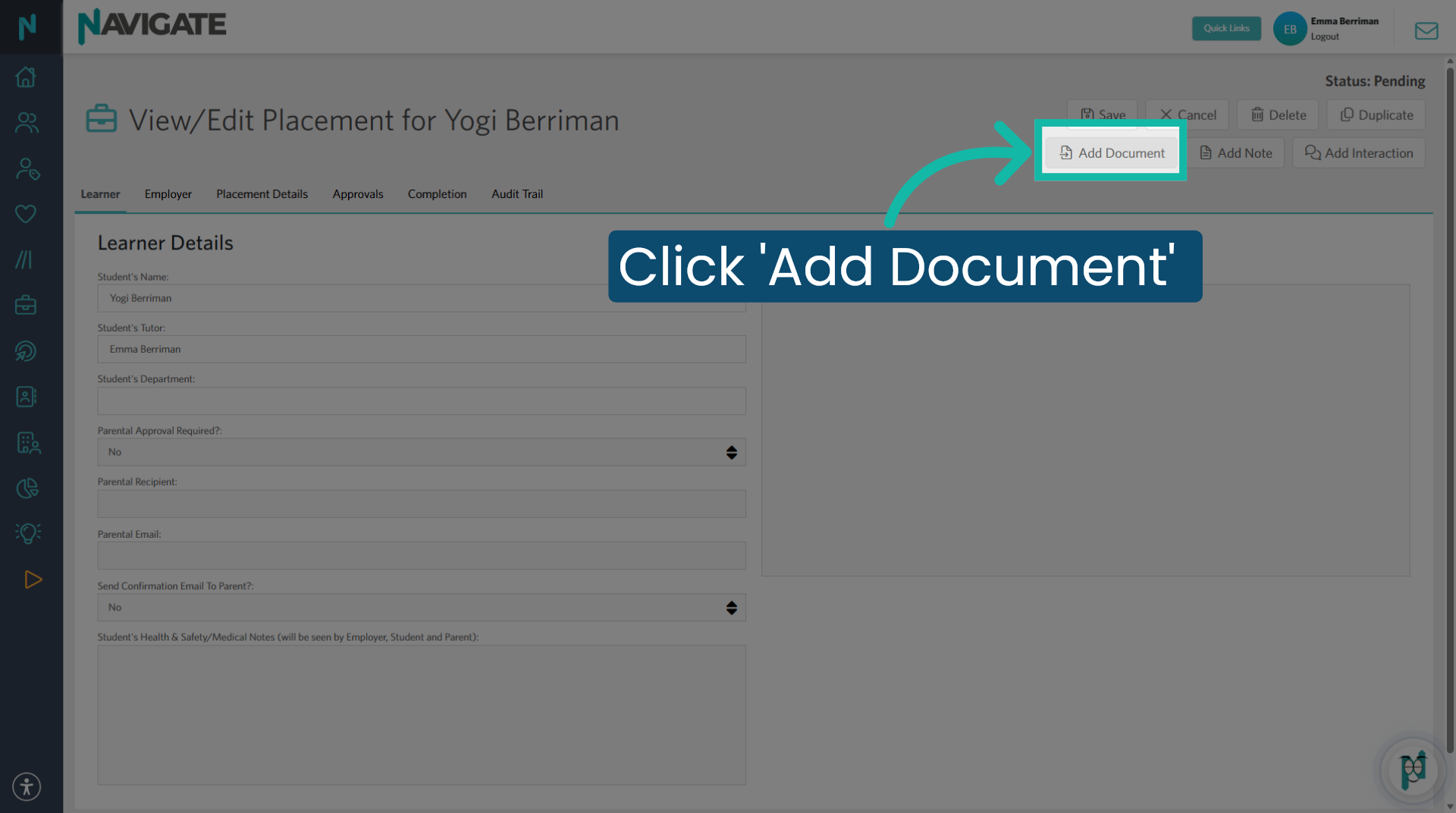
Task: Click the Quick Links button
Action: [1226, 28]
